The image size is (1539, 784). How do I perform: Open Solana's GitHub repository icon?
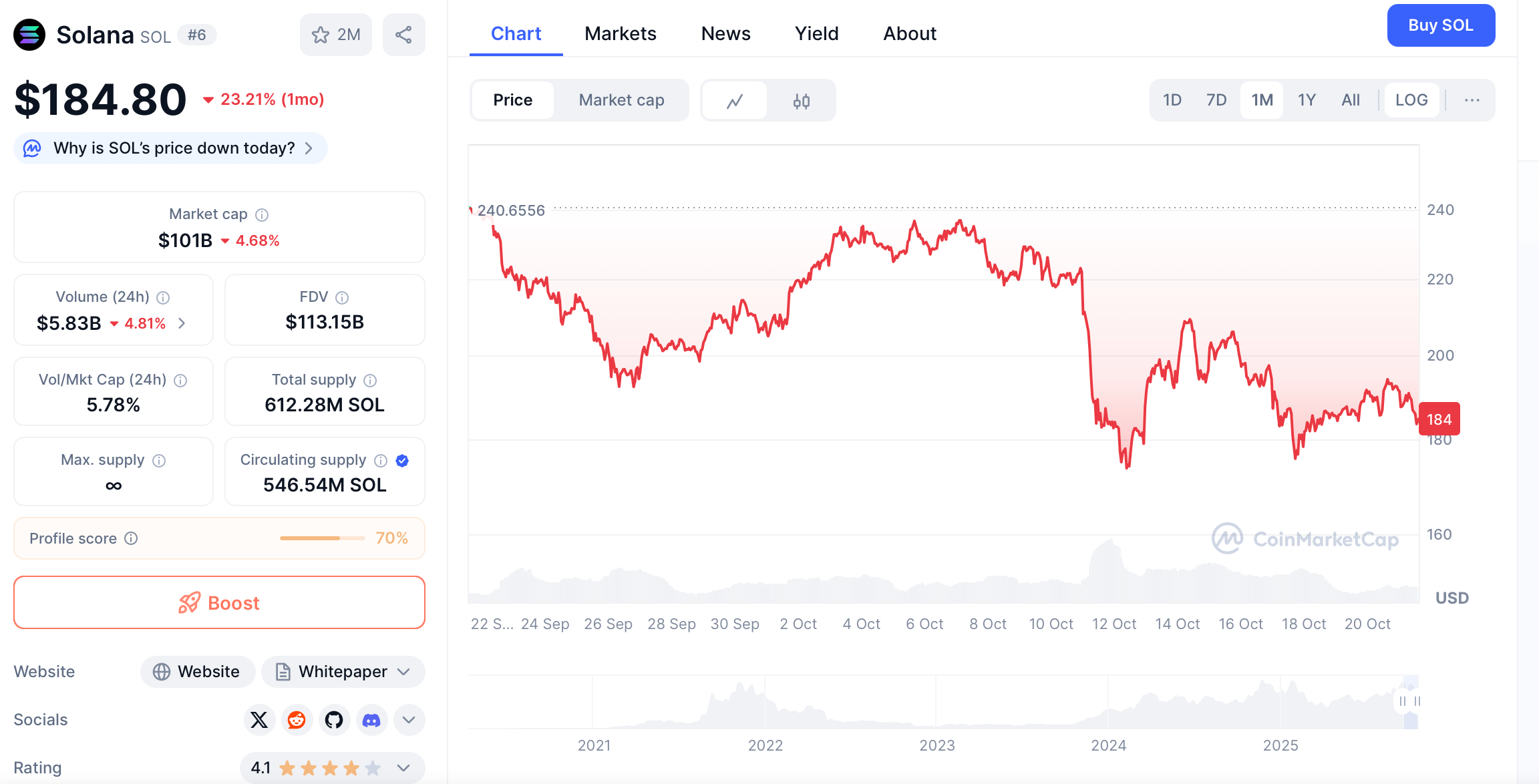pyautogui.click(x=334, y=720)
